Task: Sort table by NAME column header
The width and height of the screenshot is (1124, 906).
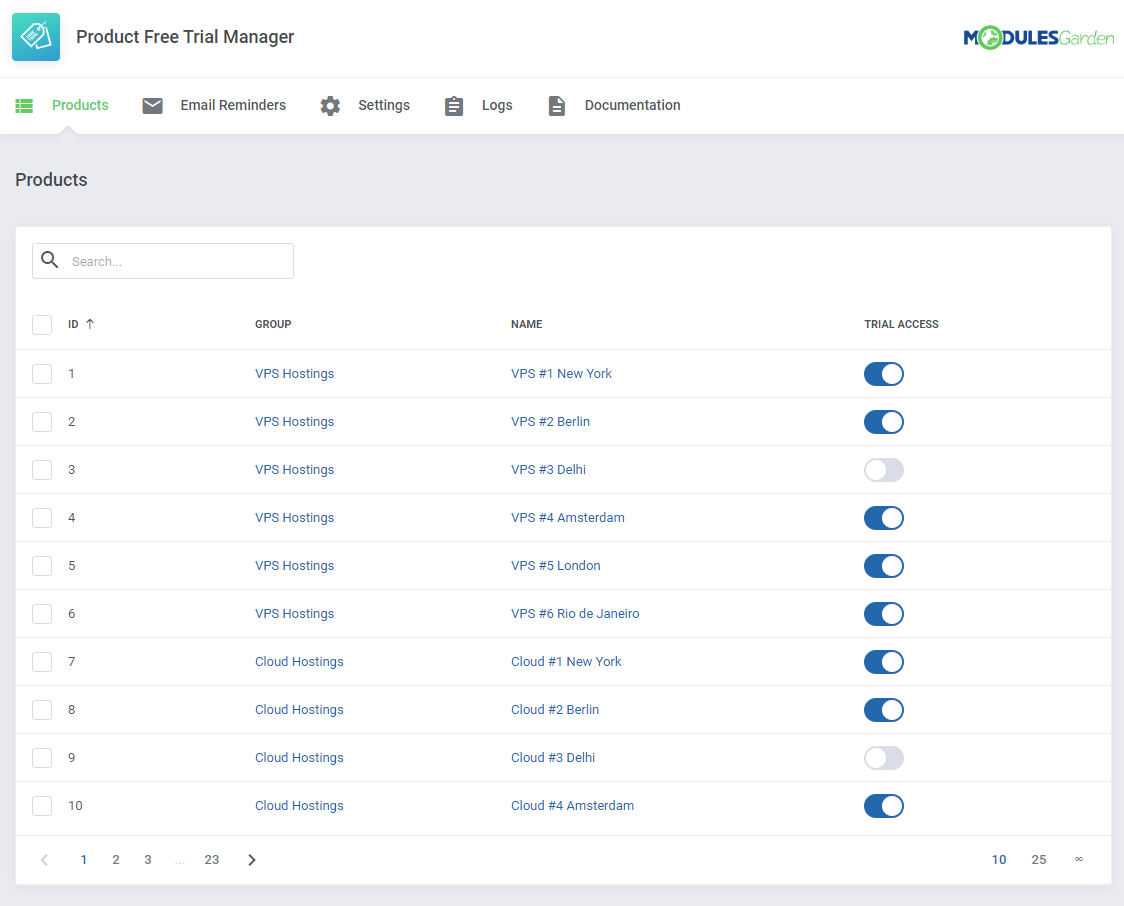Action: pyautogui.click(x=526, y=324)
